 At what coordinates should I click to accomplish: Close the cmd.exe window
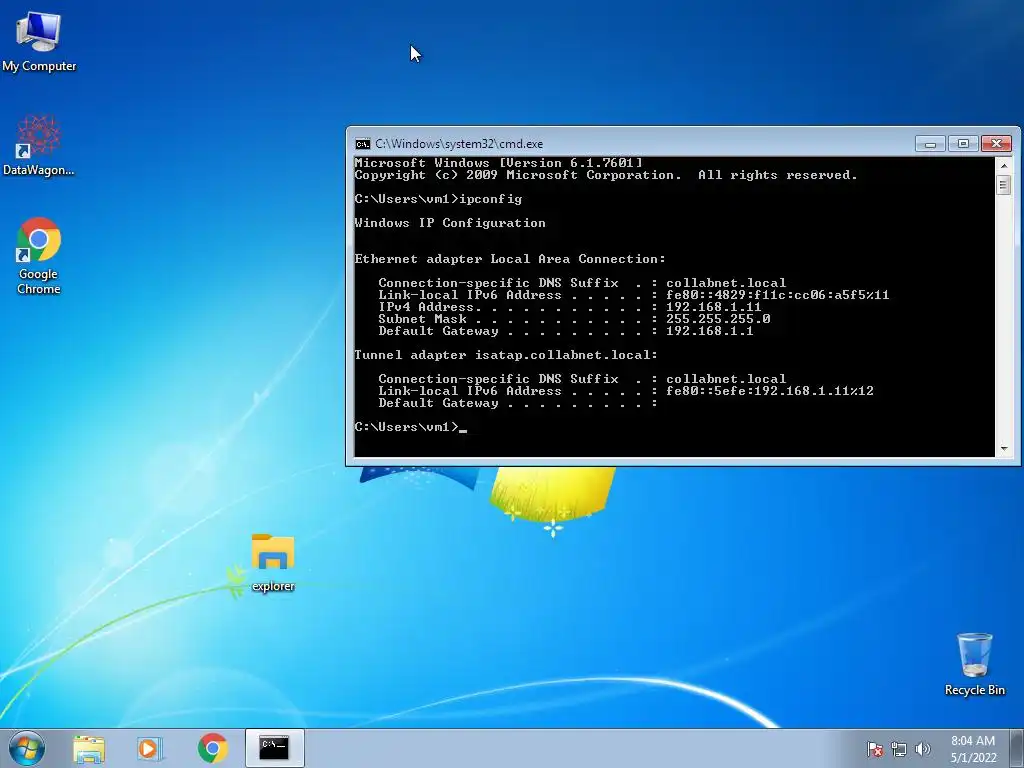(x=996, y=144)
